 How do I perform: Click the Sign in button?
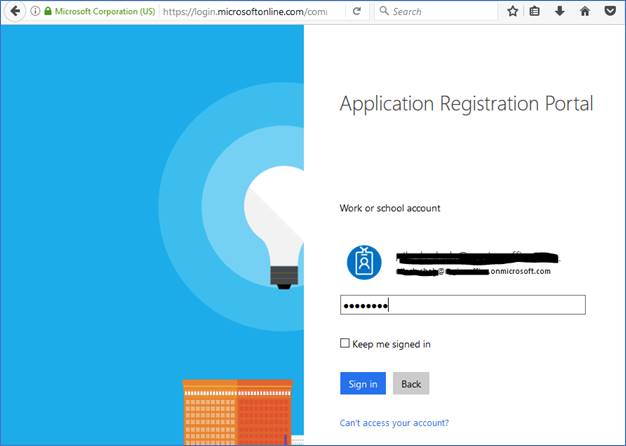point(363,383)
